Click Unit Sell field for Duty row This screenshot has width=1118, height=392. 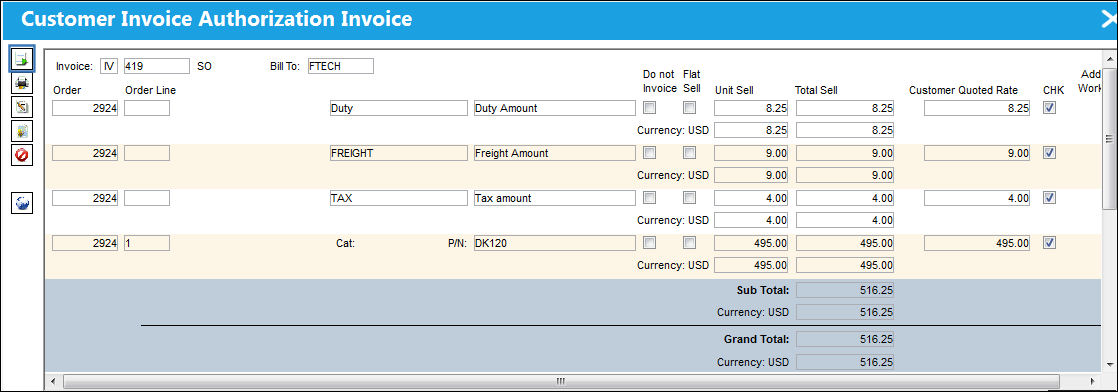pyautogui.click(x=752, y=108)
